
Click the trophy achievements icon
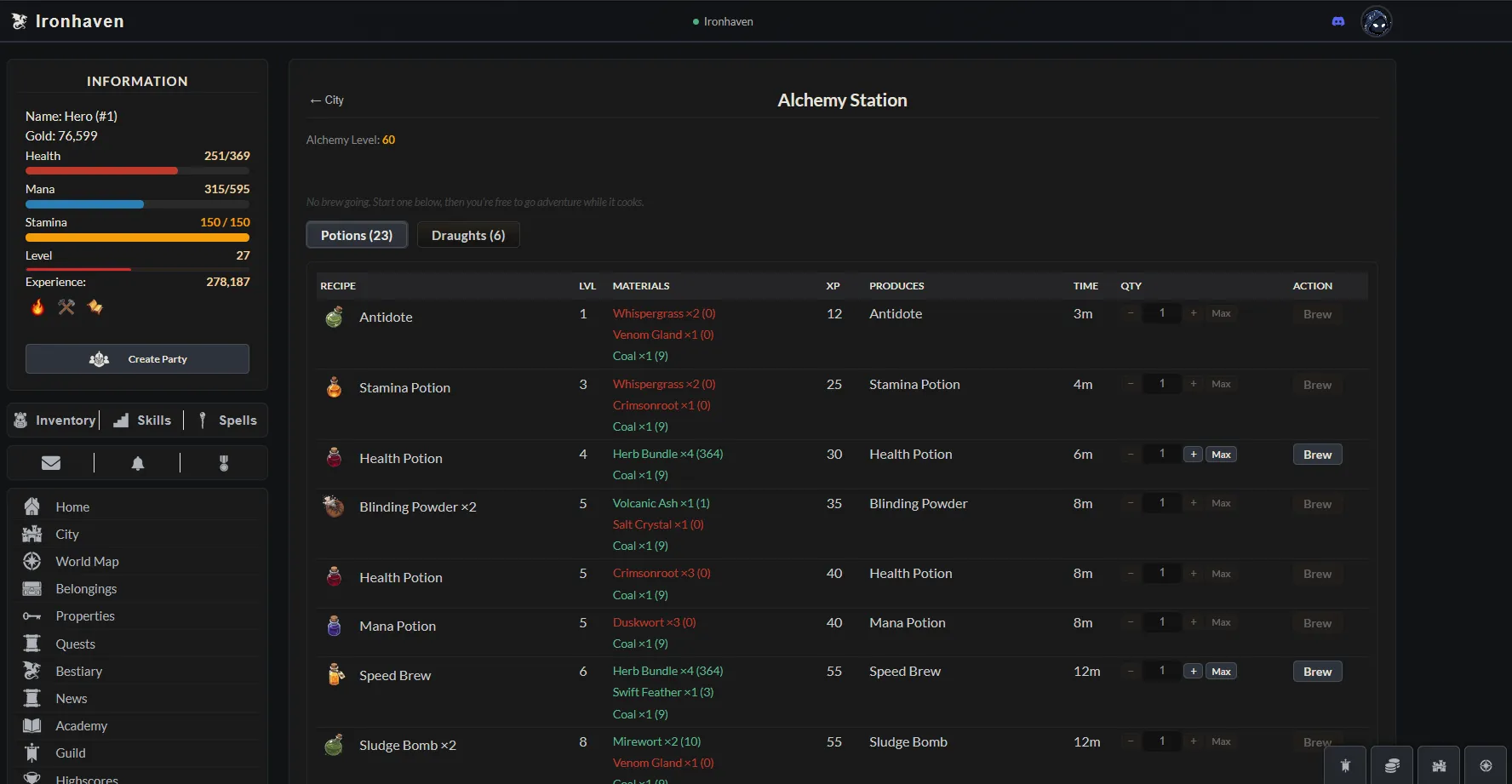tap(224, 463)
